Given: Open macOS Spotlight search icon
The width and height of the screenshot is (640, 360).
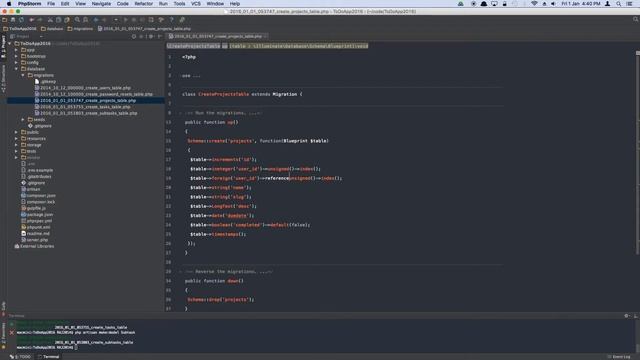Looking at the screenshot, I should [619, 4].
